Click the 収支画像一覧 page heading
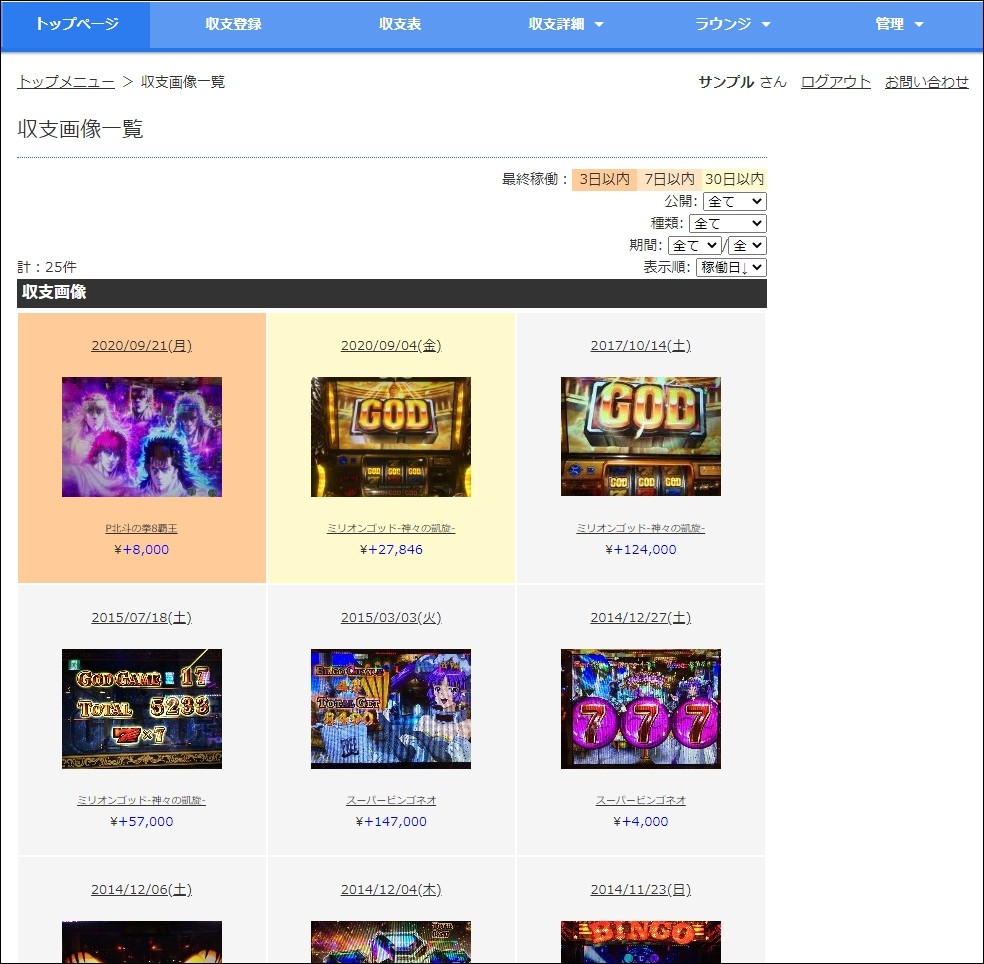This screenshot has height=964, width=984. tap(80, 129)
